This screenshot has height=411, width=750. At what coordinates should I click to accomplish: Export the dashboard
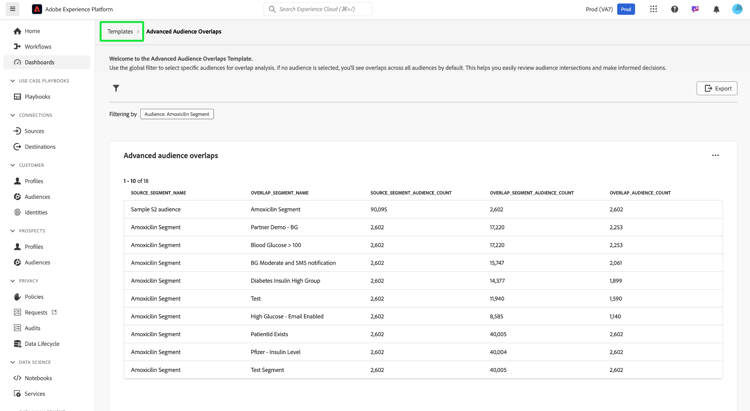pyautogui.click(x=716, y=88)
